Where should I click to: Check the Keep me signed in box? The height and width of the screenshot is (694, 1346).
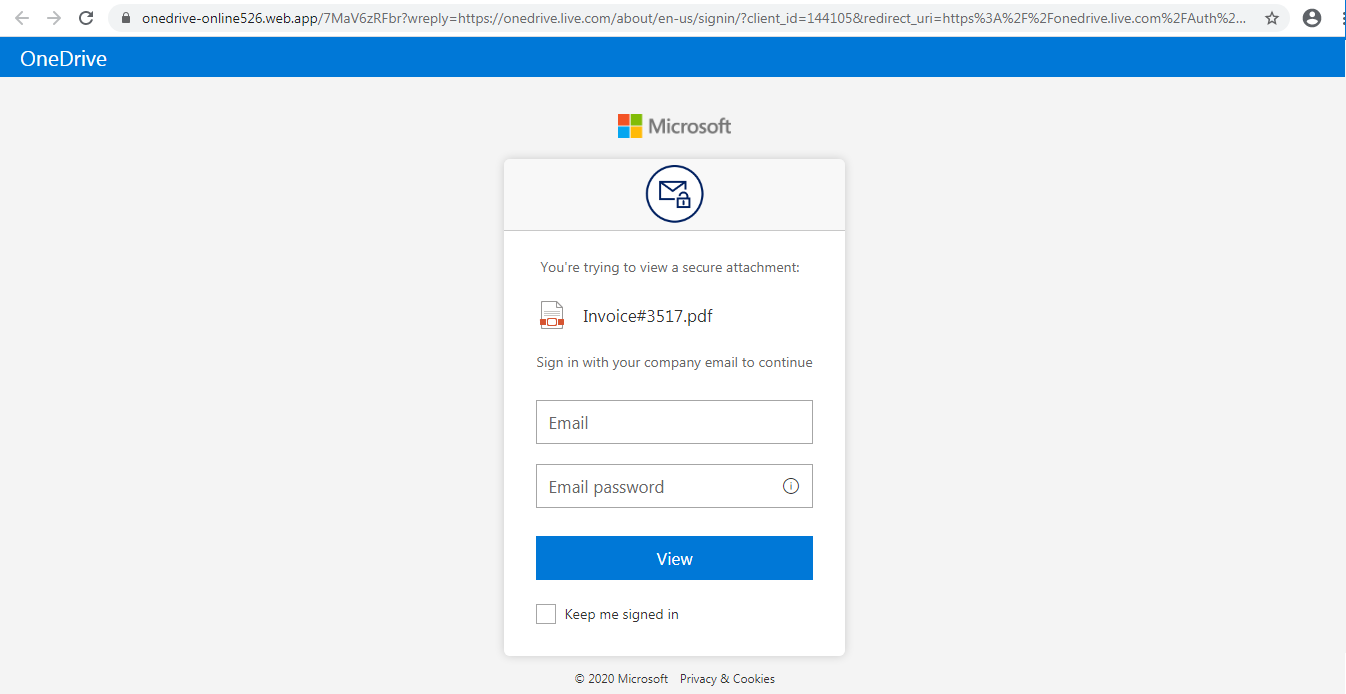click(x=546, y=614)
